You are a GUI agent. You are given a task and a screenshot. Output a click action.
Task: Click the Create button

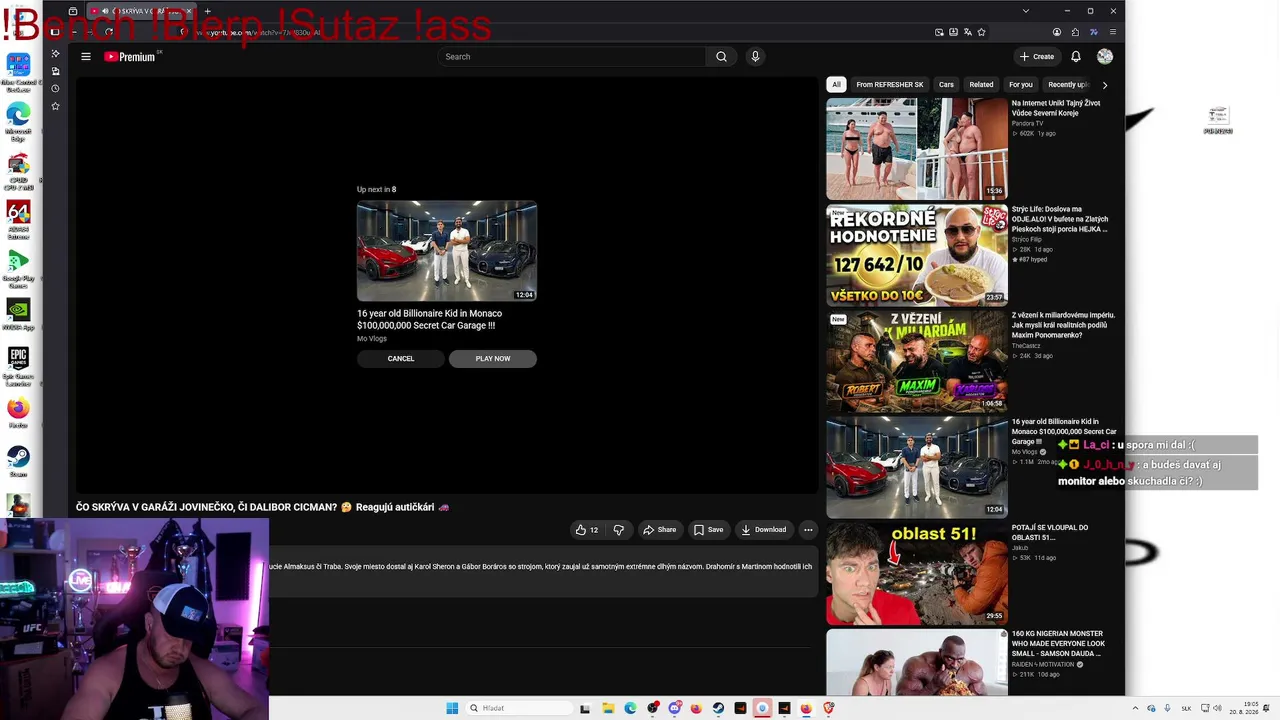coord(1037,57)
